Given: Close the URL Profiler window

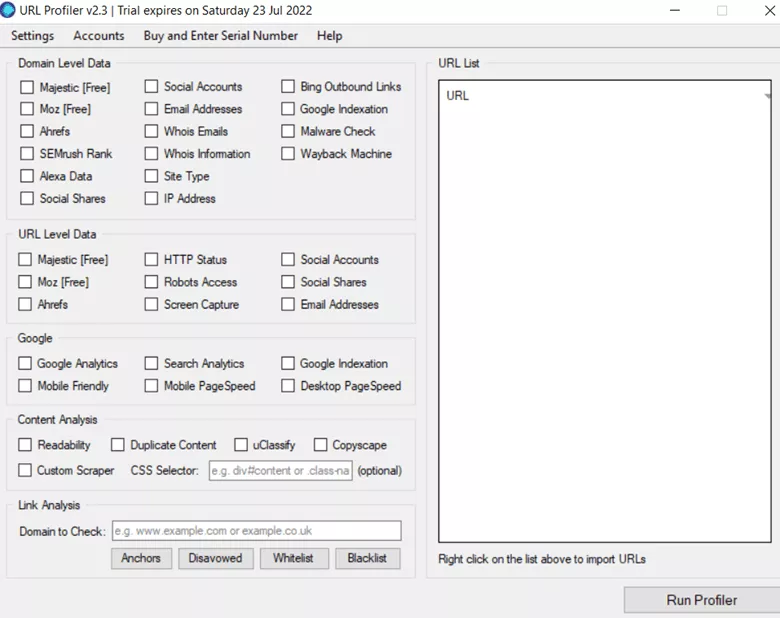Looking at the screenshot, I should coord(770,10).
